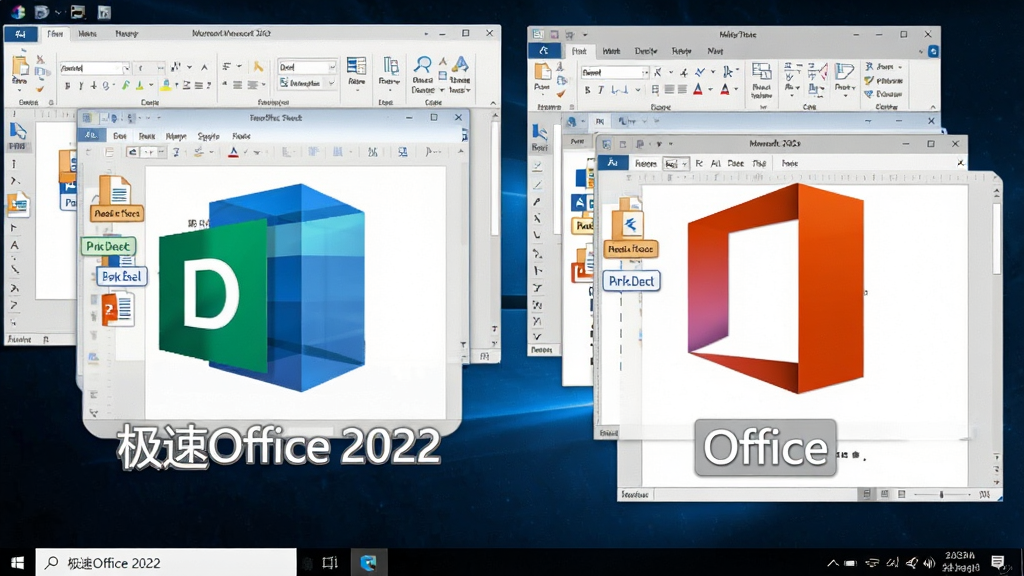The height and width of the screenshot is (576, 1024).
Task: Click the large gray Office button
Action: (x=765, y=447)
